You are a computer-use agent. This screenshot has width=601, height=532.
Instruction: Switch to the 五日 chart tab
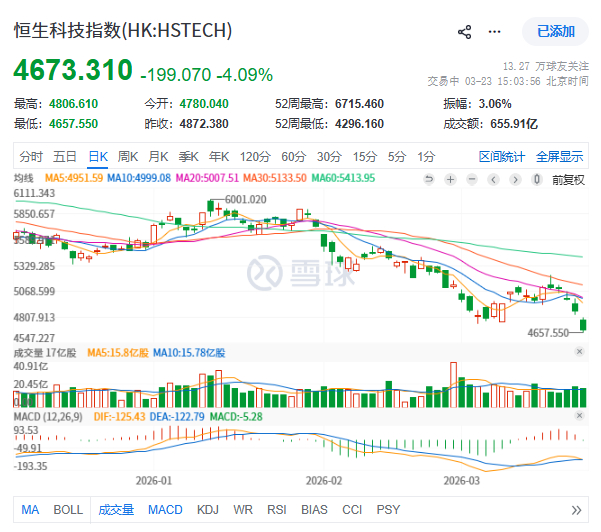[65, 157]
